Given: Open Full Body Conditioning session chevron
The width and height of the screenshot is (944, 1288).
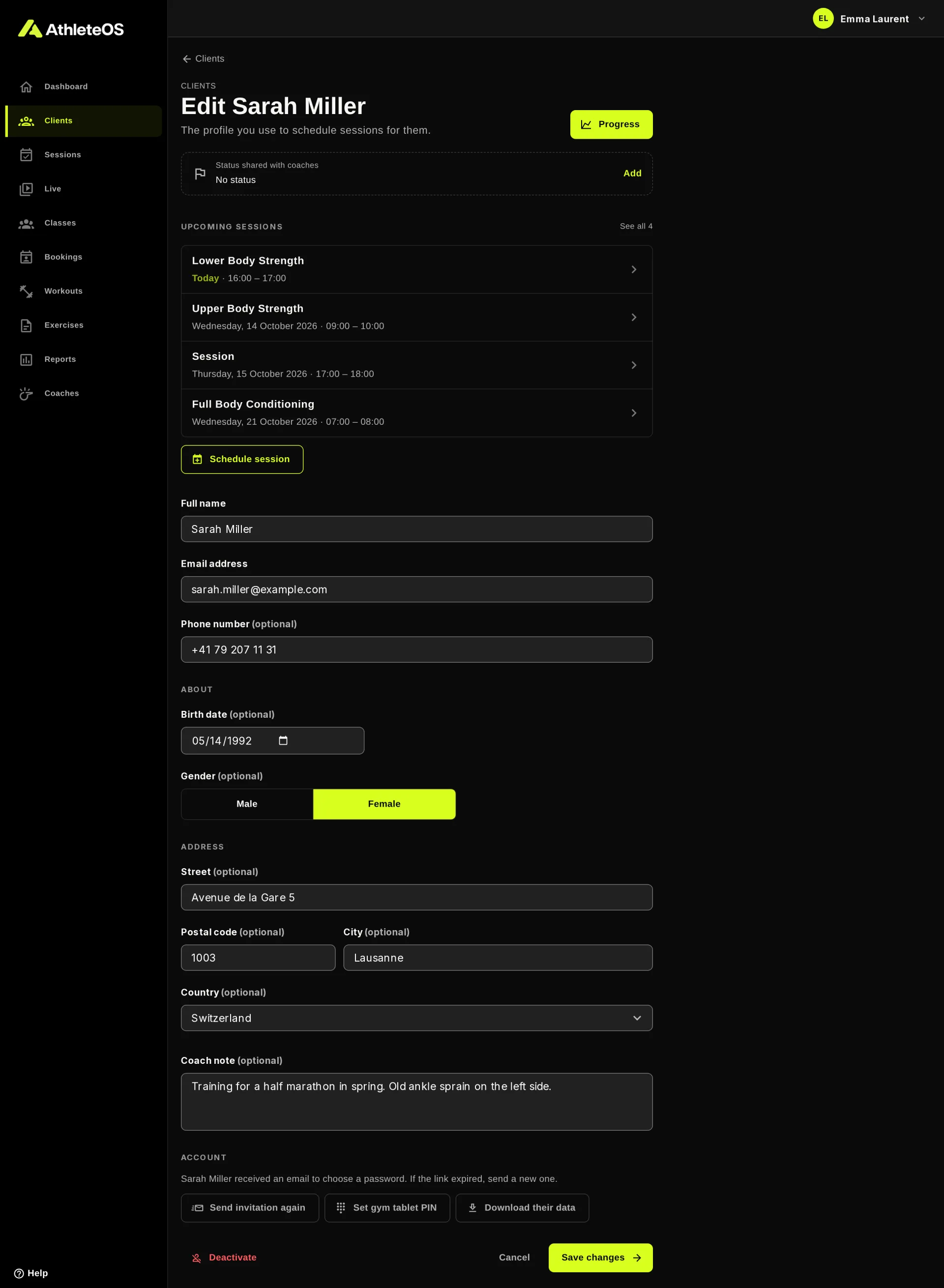Looking at the screenshot, I should [634, 413].
